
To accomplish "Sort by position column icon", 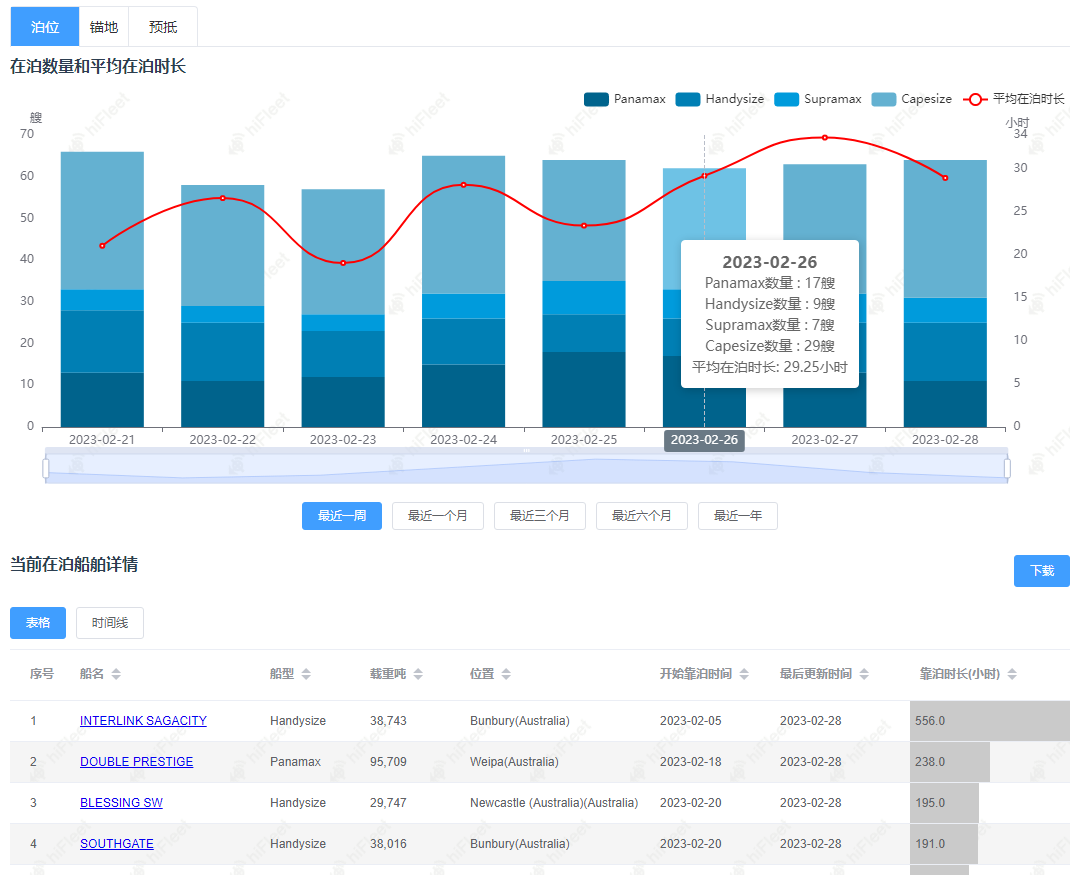I will [506, 675].
